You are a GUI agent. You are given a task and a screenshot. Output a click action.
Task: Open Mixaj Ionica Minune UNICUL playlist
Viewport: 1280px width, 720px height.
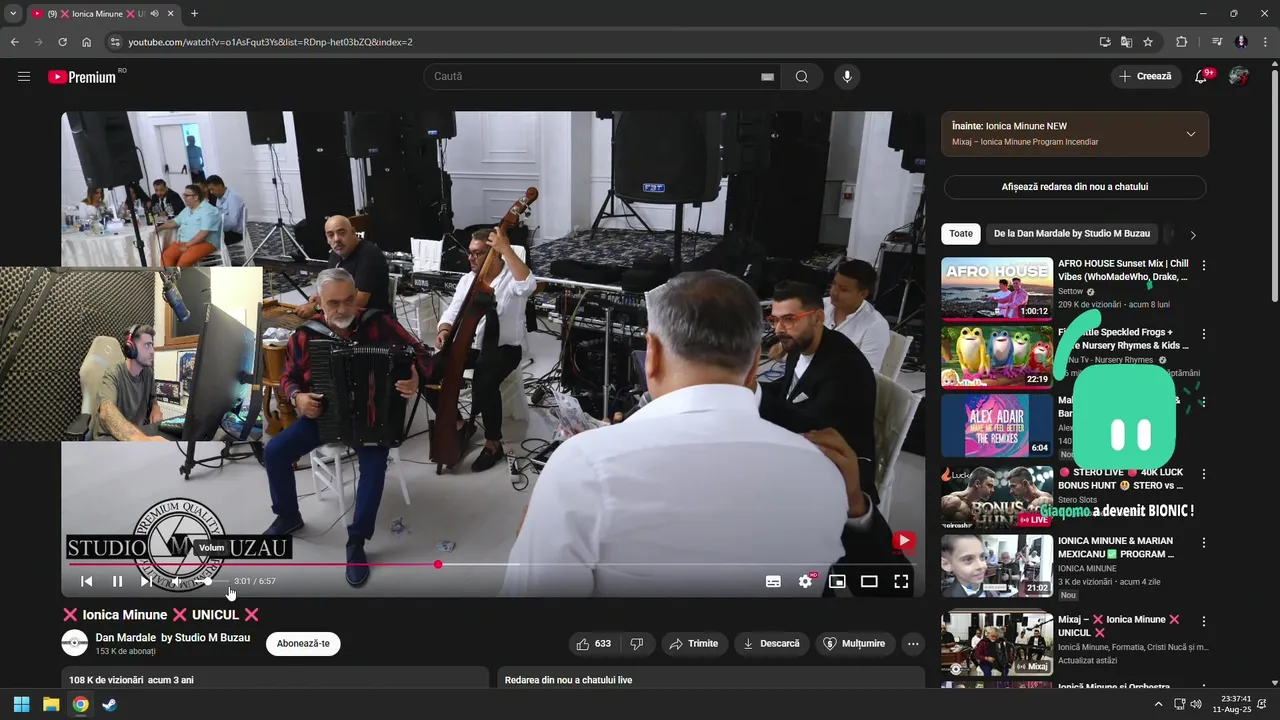(x=997, y=644)
